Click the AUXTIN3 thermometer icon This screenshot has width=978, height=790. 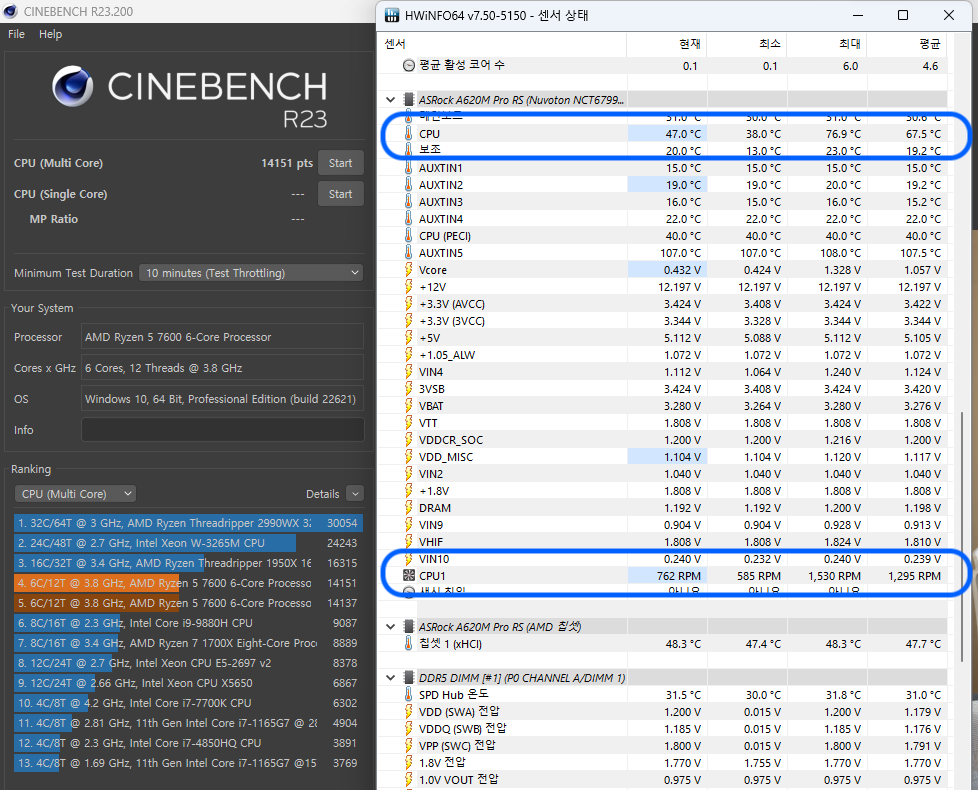409,202
